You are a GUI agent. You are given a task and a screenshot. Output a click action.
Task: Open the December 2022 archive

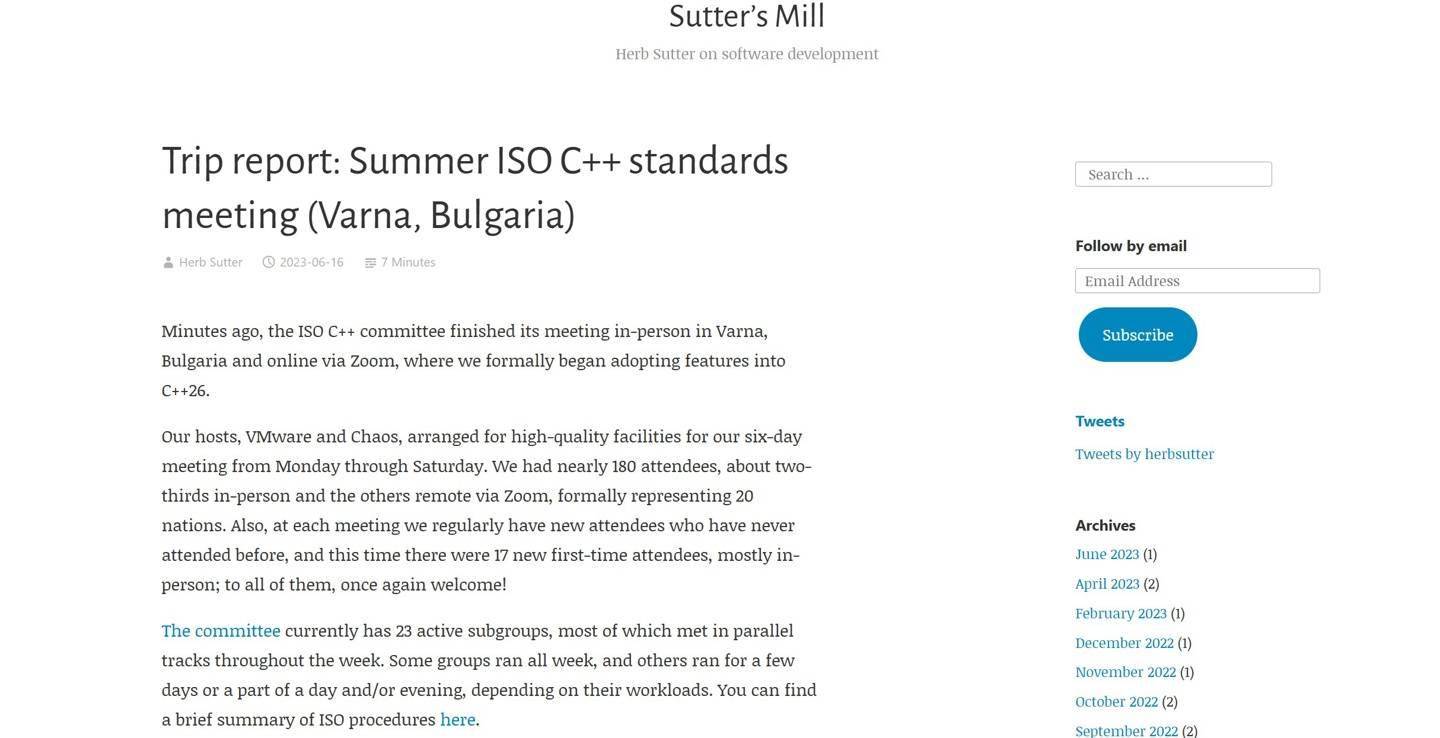tap(1125, 643)
